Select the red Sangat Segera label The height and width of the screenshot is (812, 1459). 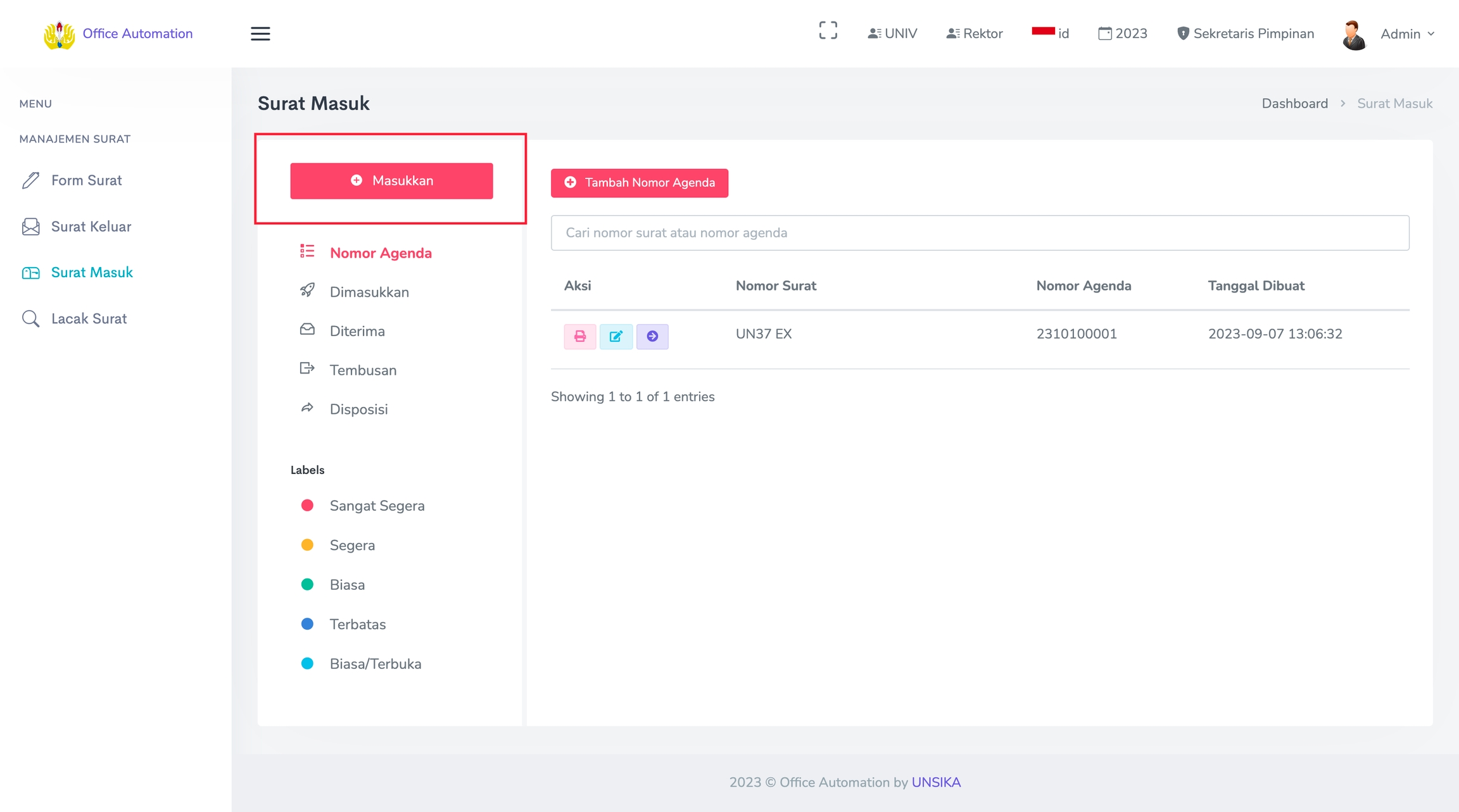click(x=377, y=506)
